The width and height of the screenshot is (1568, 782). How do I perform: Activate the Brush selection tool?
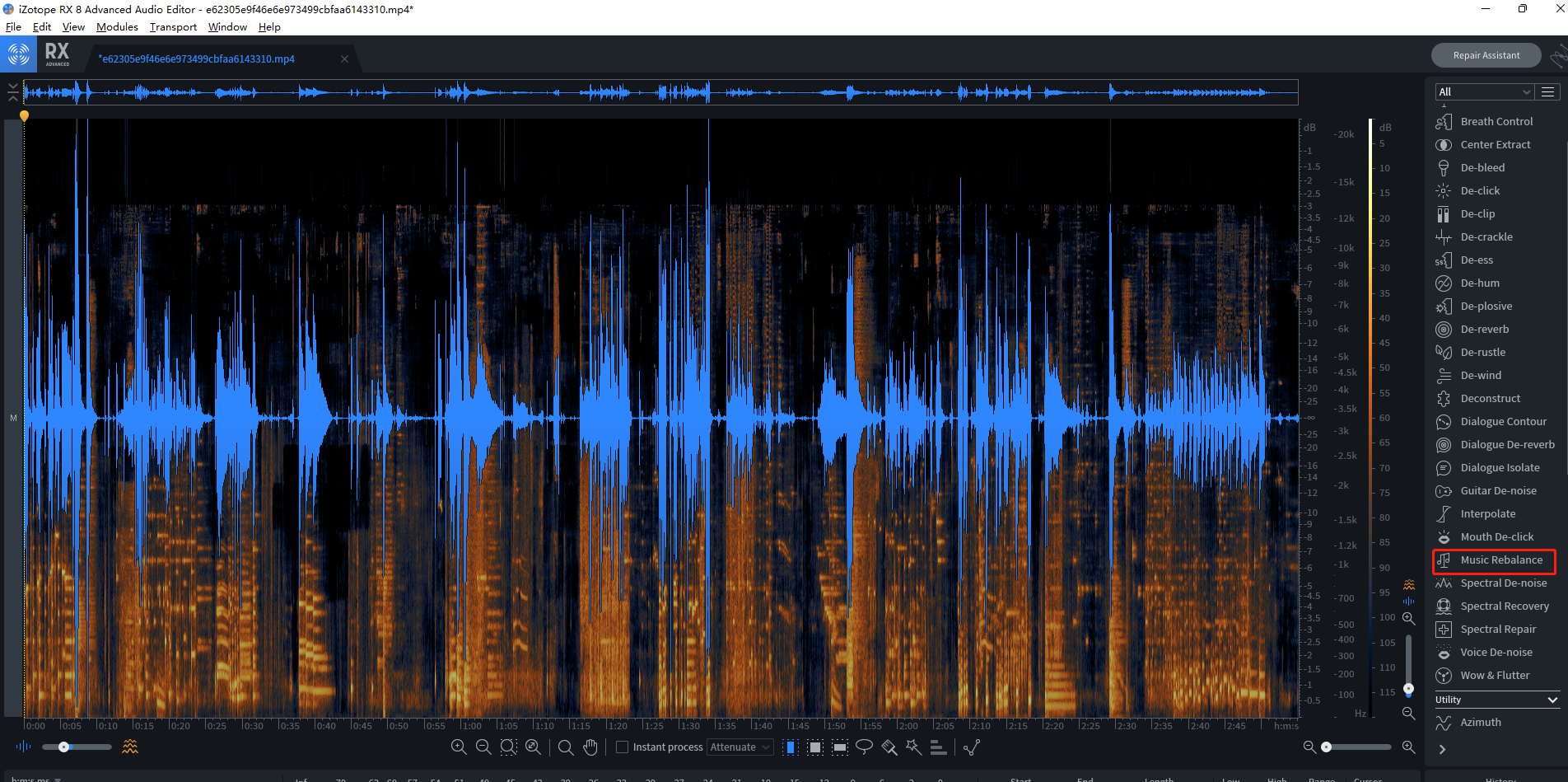pos(889,747)
